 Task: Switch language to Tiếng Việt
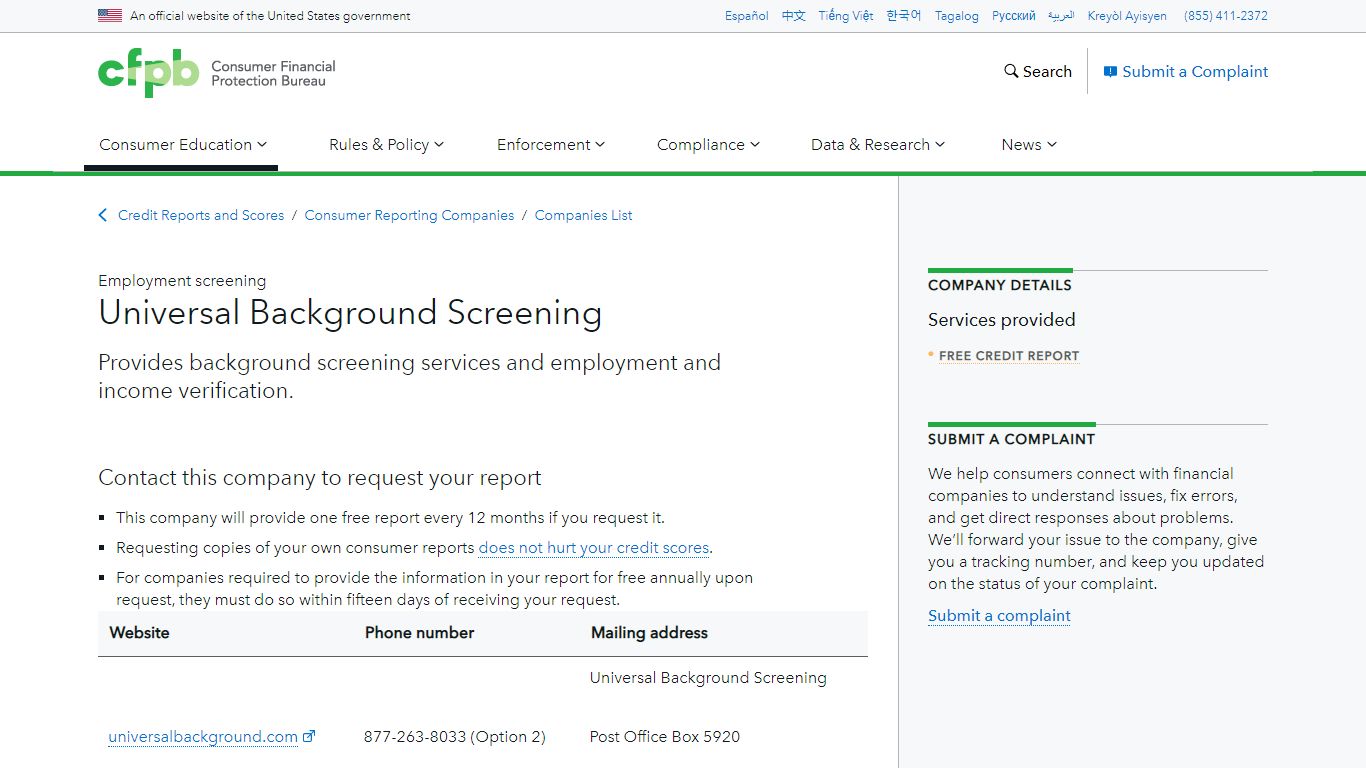click(846, 16)
